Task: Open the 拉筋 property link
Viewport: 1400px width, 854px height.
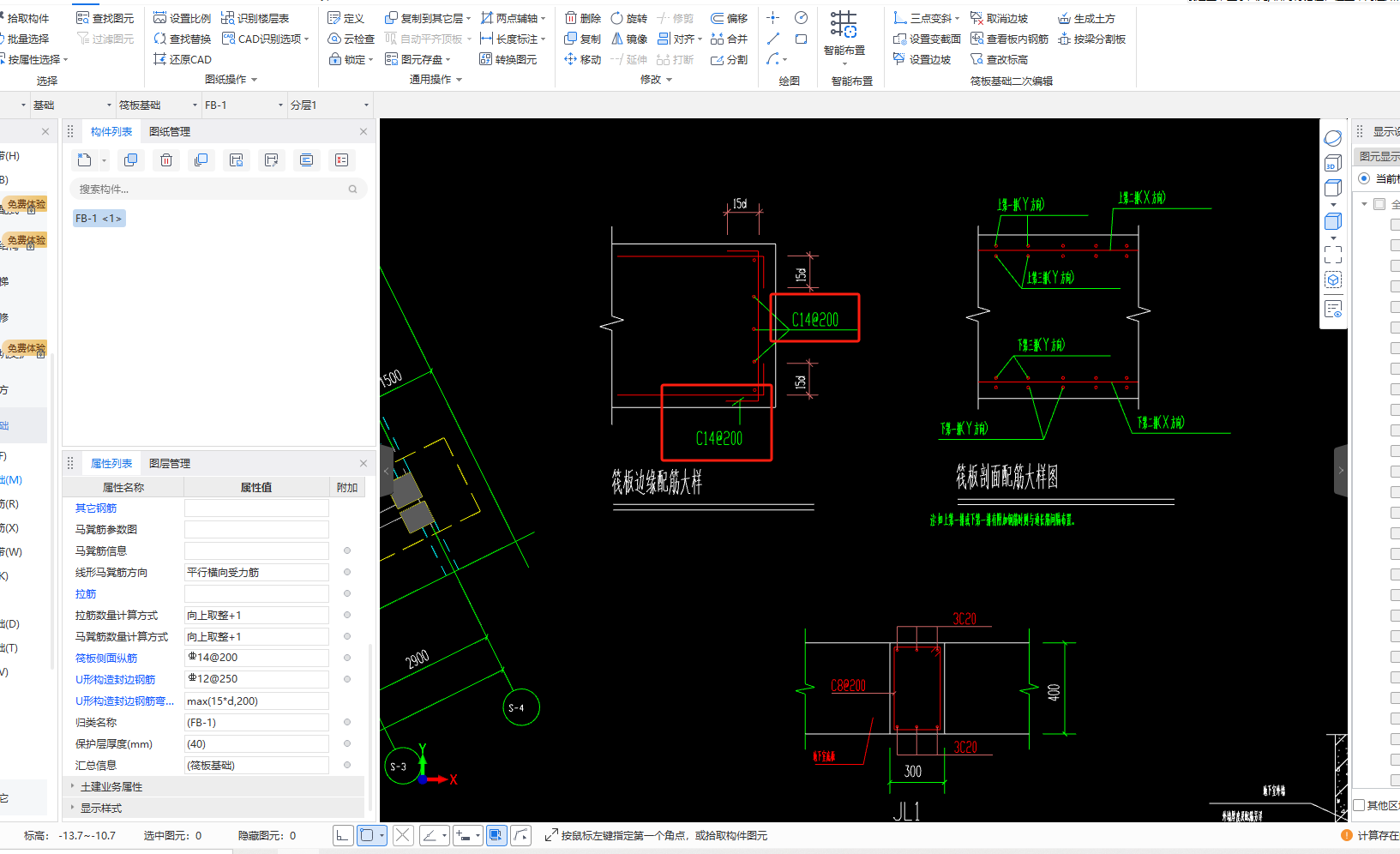Action: [86, 593]
